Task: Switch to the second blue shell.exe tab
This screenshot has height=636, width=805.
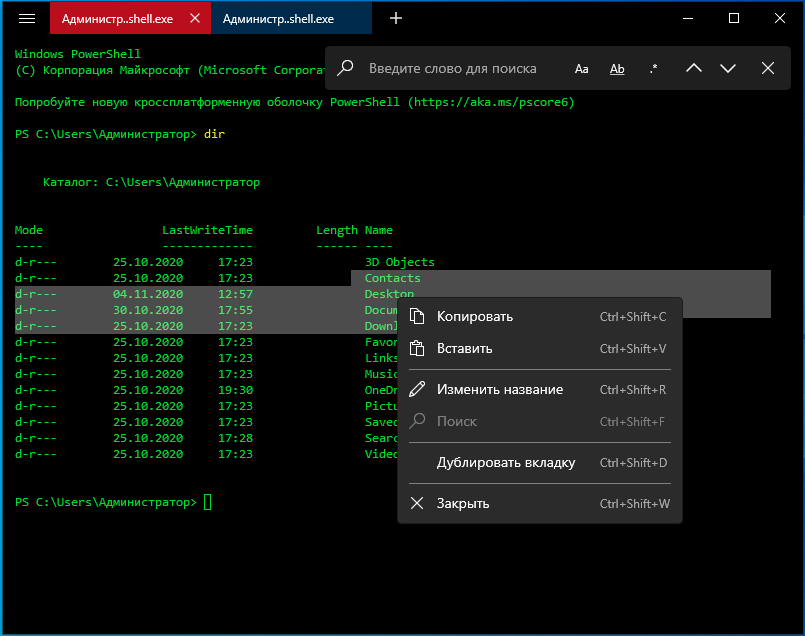Action: point(278,18)
